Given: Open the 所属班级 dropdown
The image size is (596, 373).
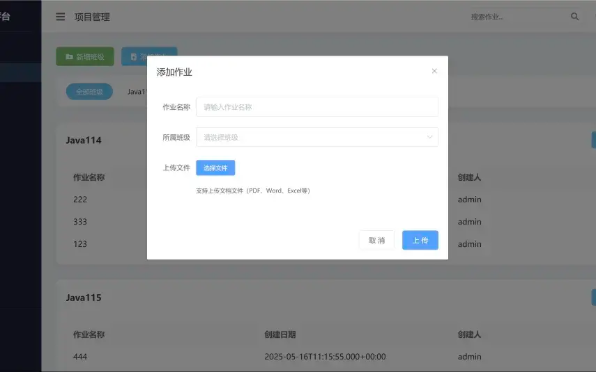Looking at the screenshot, I should point(317,137).
